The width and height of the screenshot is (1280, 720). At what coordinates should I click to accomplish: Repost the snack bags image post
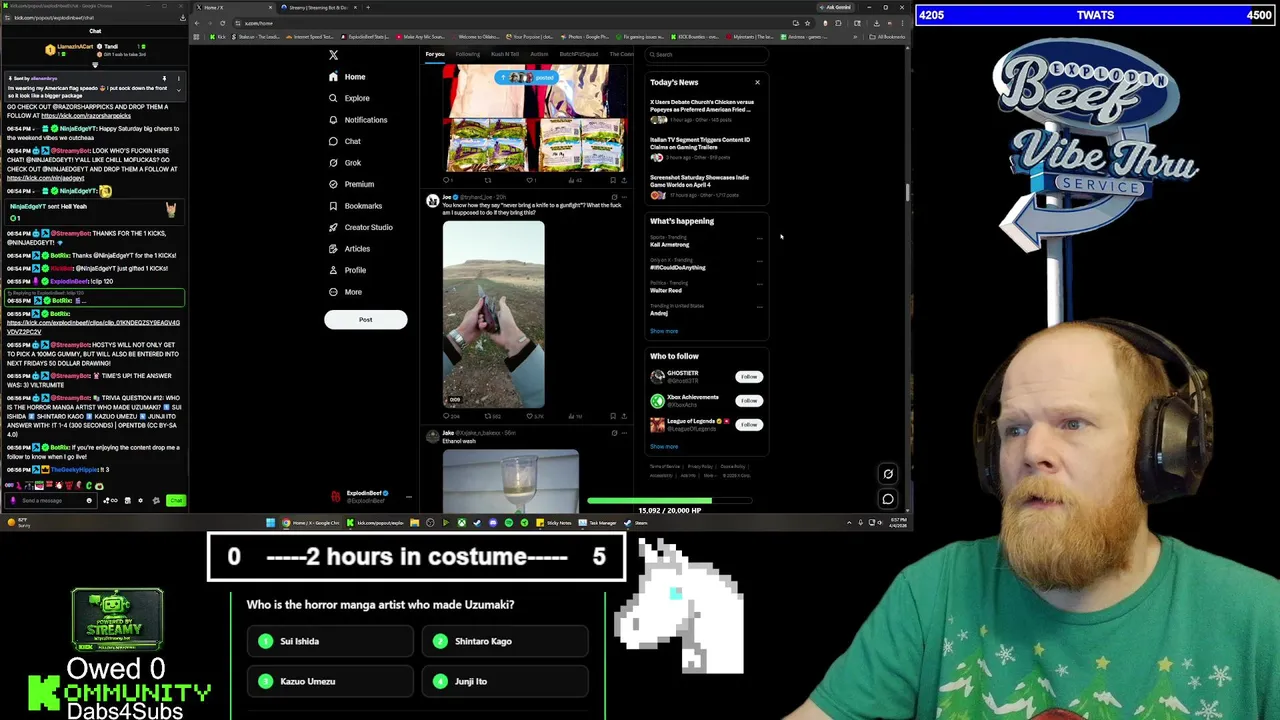[488, 180]
